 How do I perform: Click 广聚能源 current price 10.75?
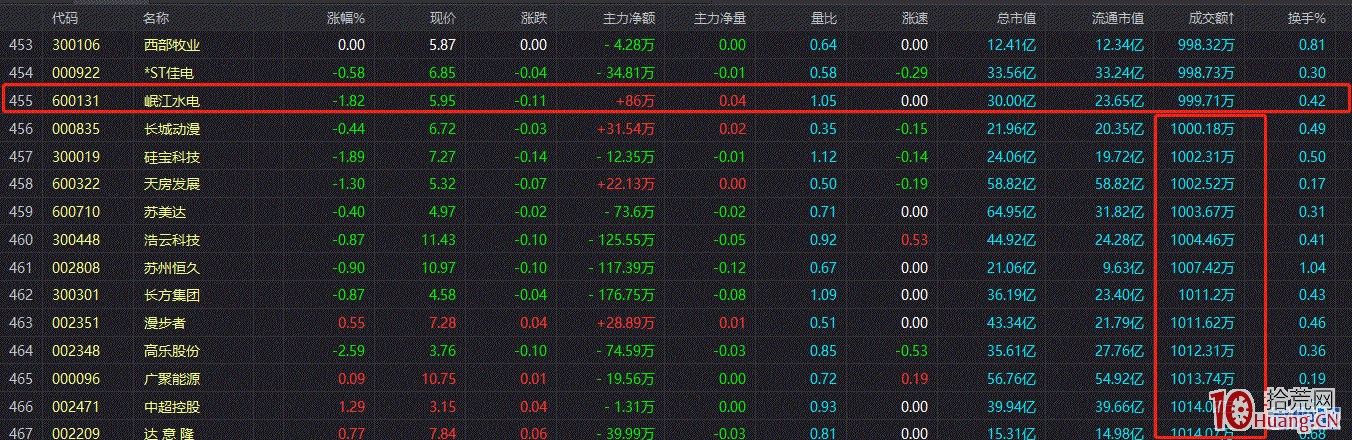[440, 379]
